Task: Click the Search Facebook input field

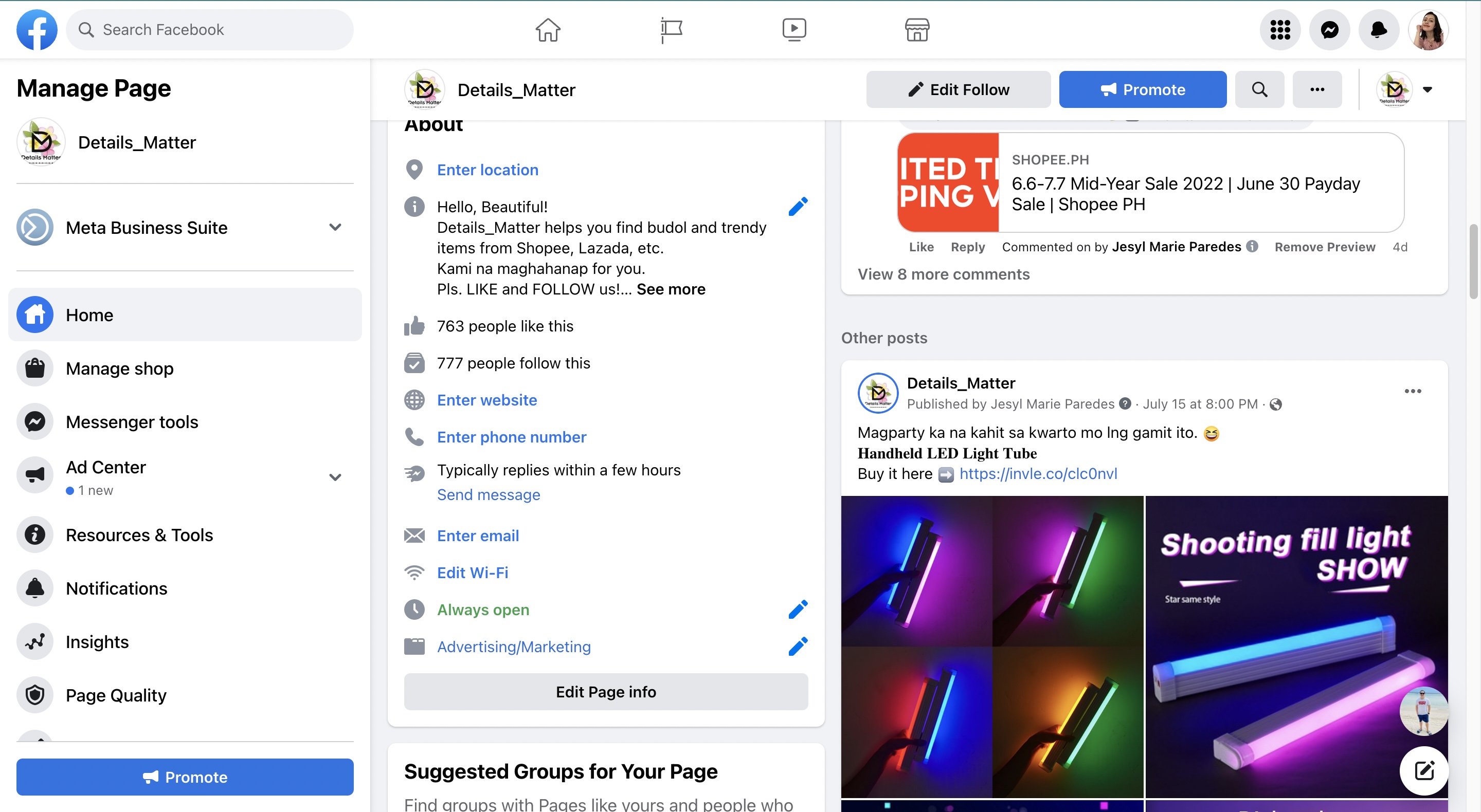Action: coord(210,30)
